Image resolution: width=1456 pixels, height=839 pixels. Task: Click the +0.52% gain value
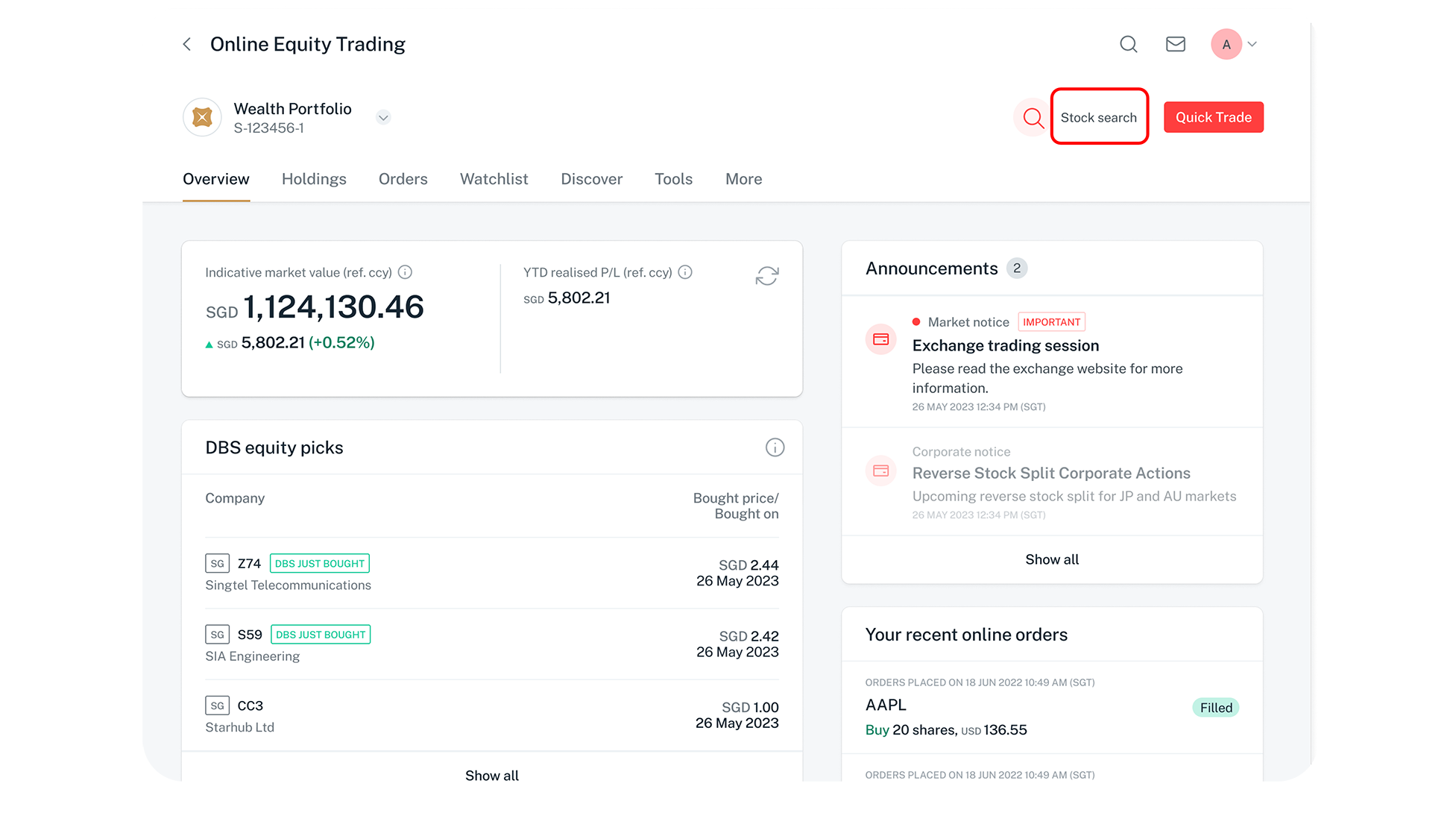pyautogui.click(x=341, y=342)
